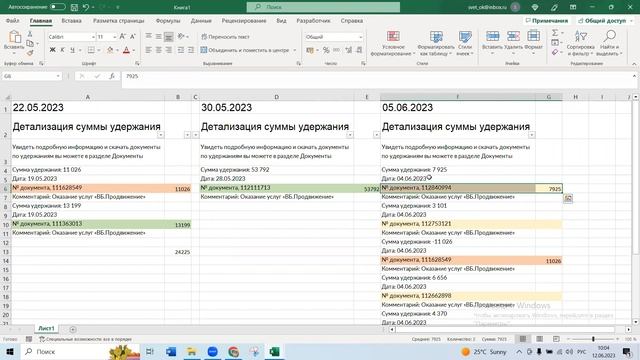Click Decrease Indent icon
The height and width of the screenshot is (360, 640).
pos(180,50)
